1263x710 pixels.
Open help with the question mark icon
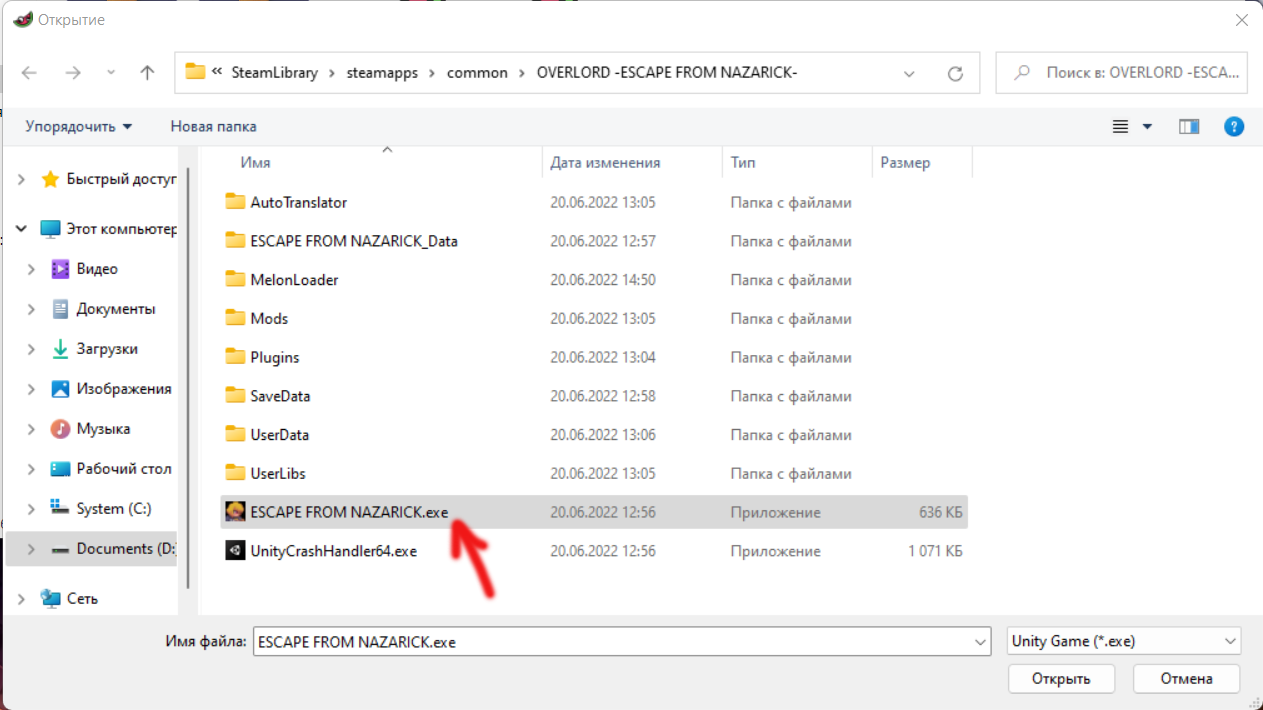pyautogui.click(x=1234, y=127)
